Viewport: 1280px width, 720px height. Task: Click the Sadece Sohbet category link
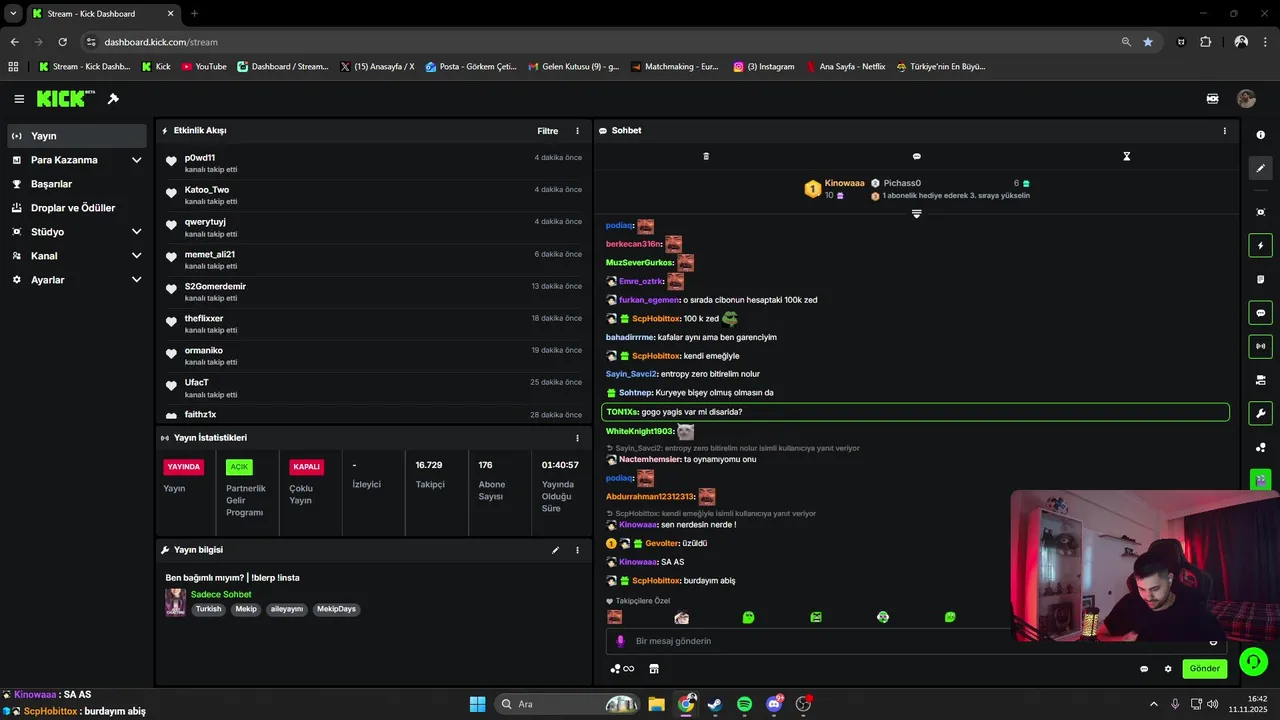[221, 594]
